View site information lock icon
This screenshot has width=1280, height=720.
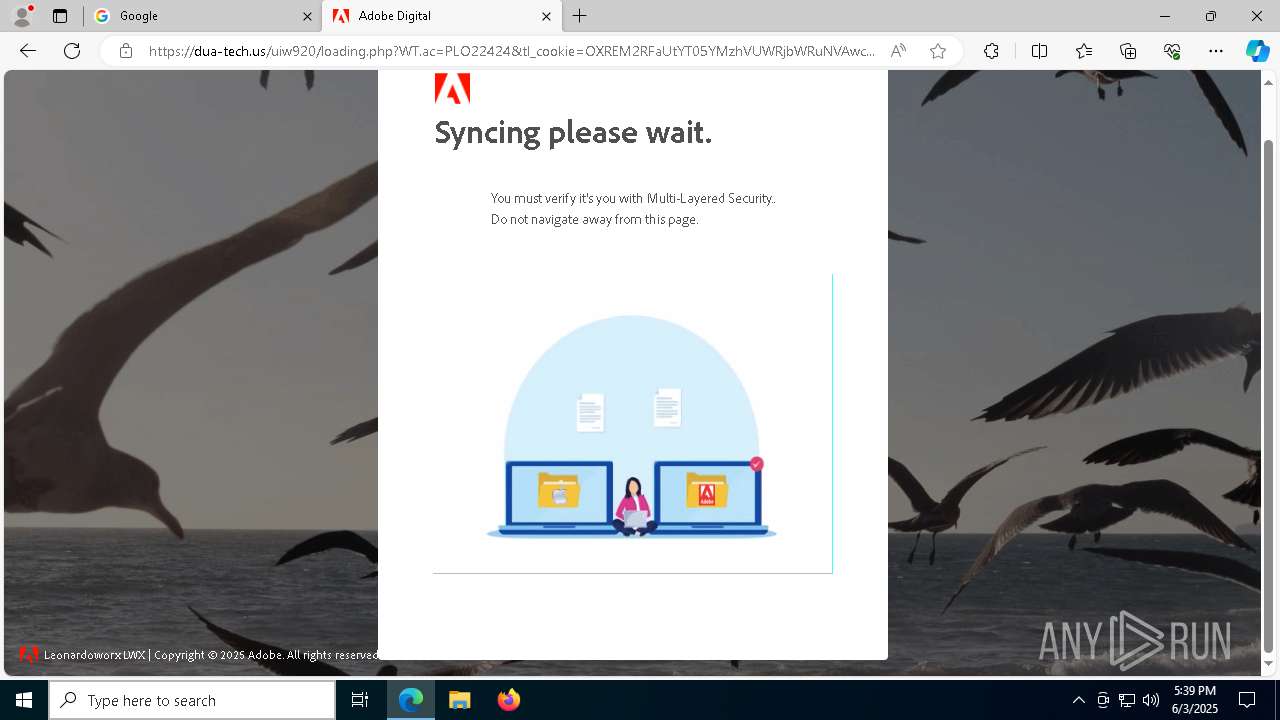125,51
